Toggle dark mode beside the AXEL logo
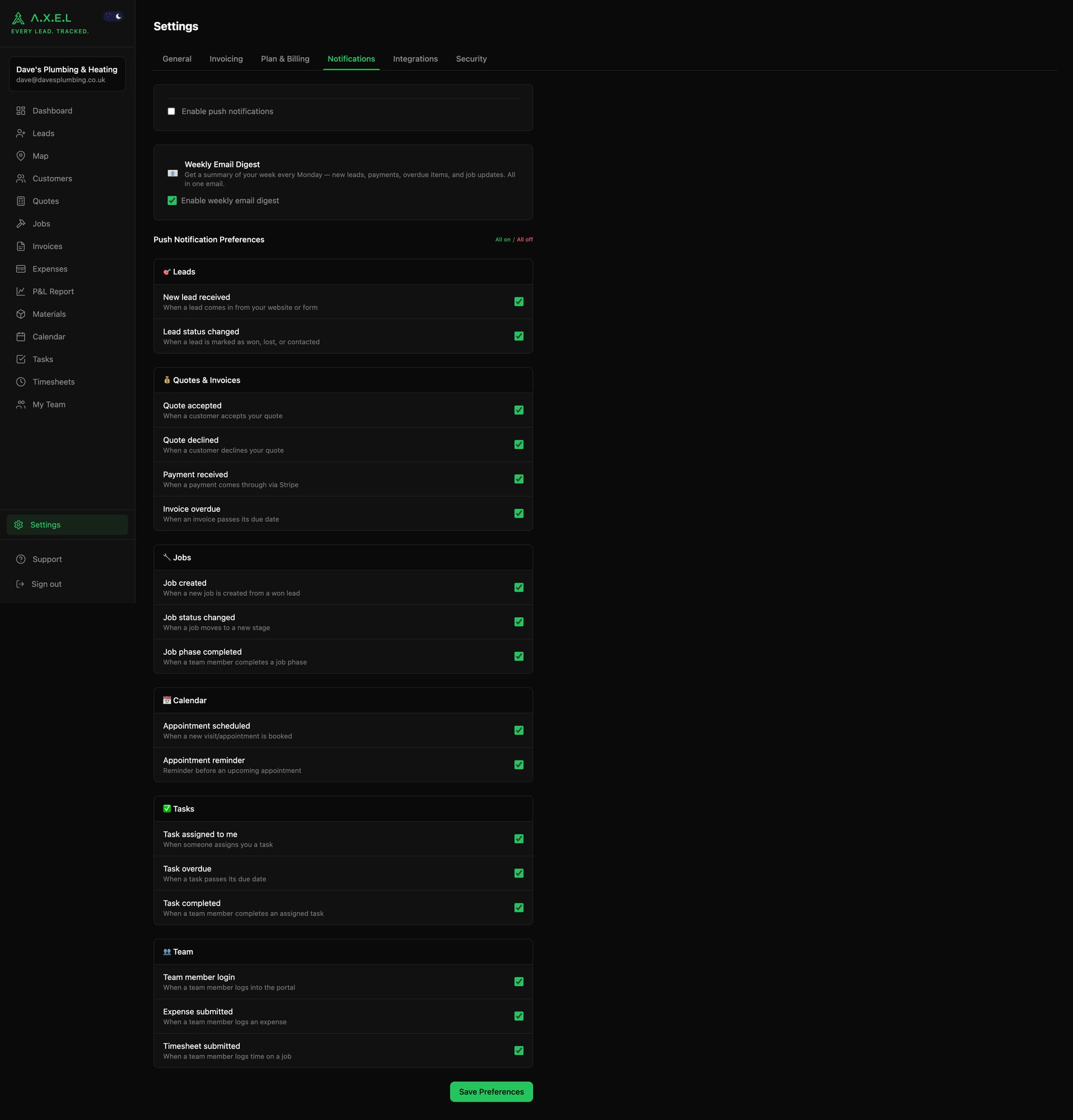The image size is (1073, 1120). (x=113, y=16)
